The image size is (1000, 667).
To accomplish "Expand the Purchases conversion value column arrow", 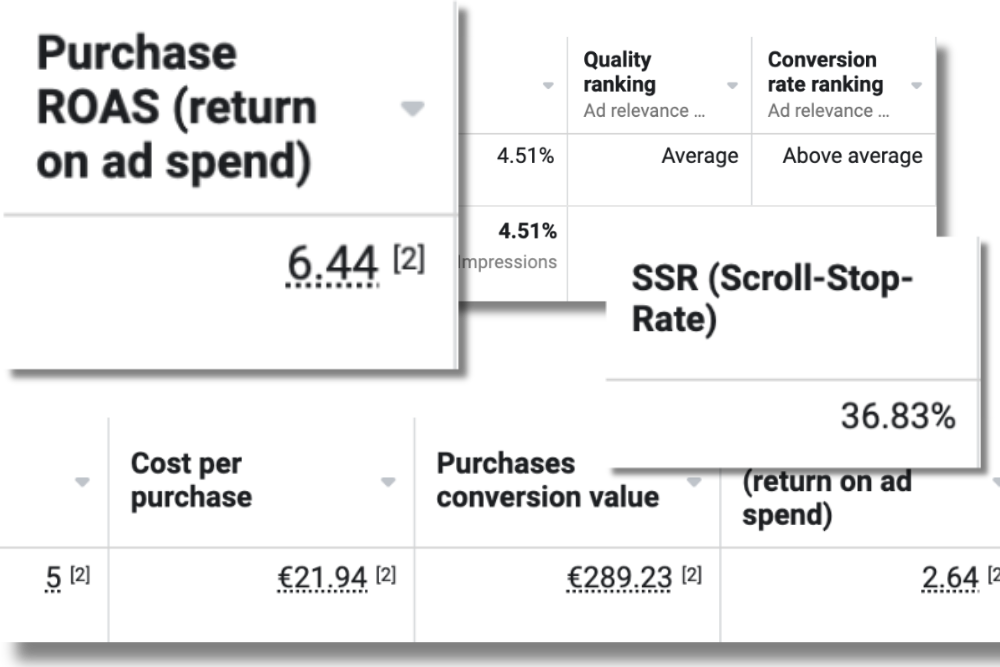I will tap(694, 481).
